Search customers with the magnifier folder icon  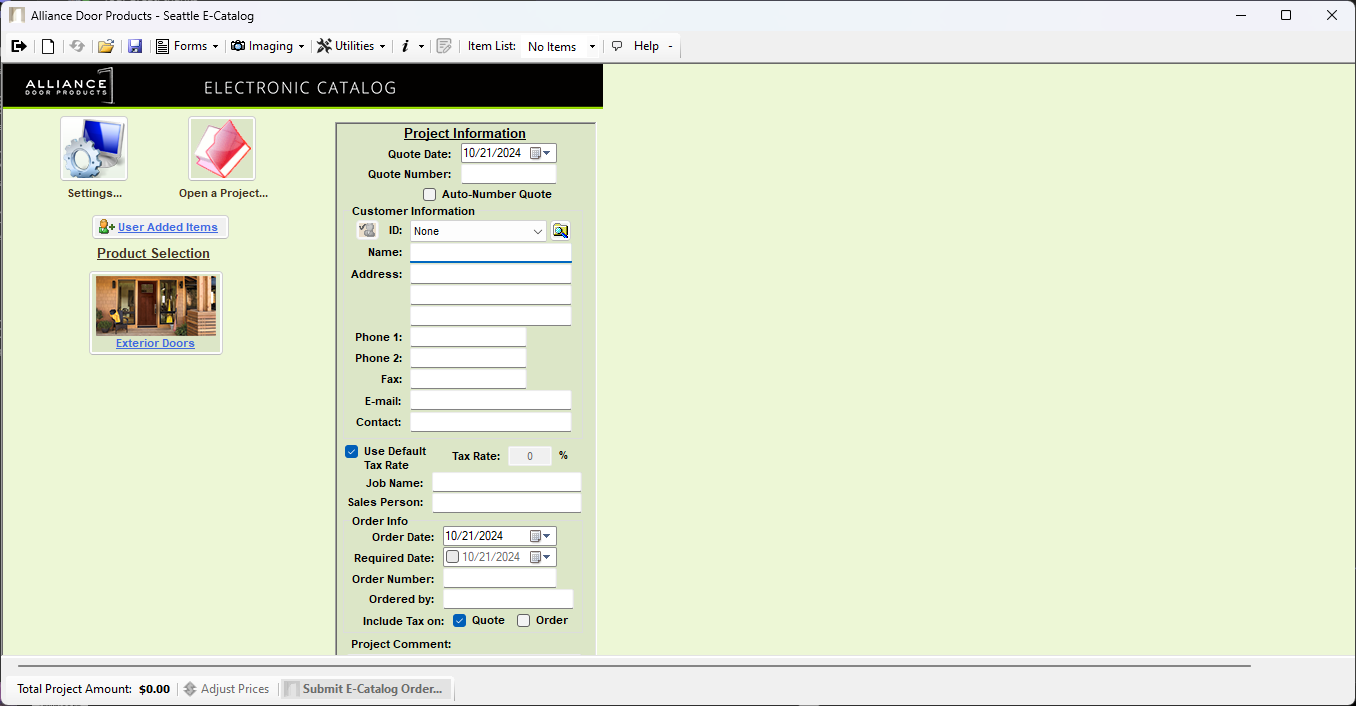[x=560, y=231]
